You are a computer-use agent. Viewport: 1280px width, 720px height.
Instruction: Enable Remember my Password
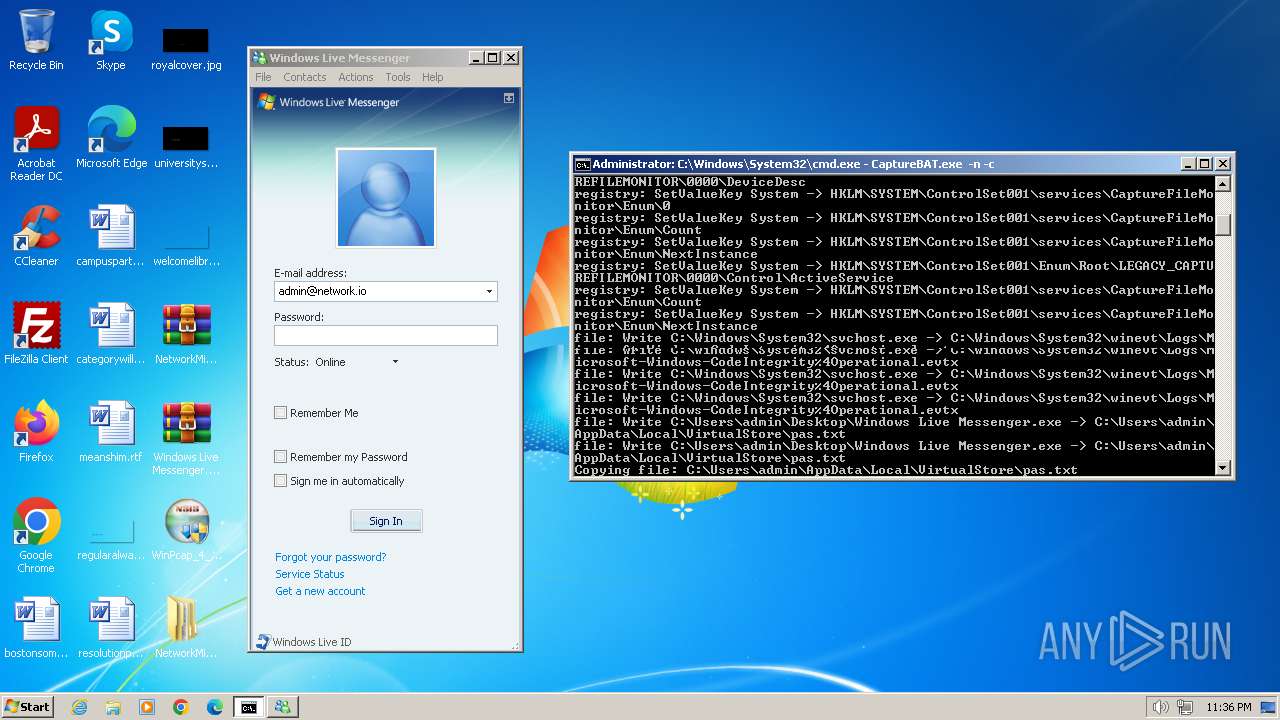(281, 456)
